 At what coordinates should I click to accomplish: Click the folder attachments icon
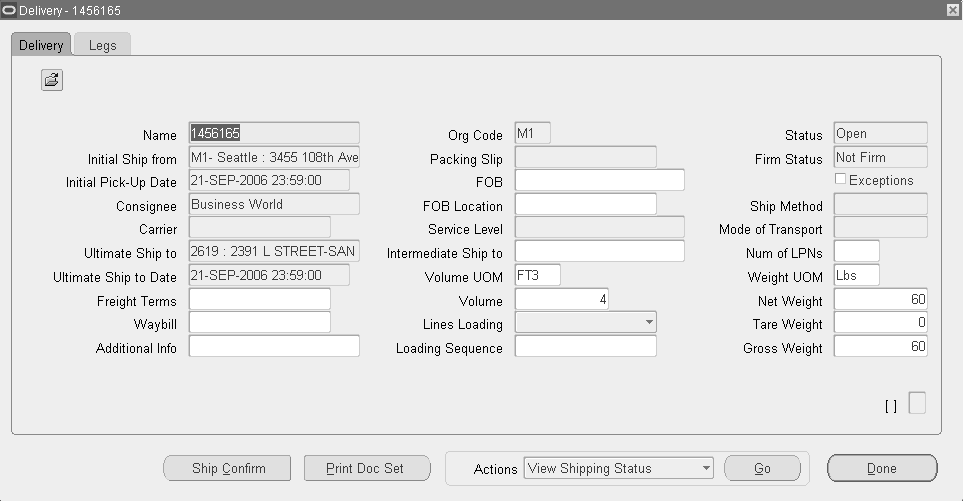coord(52,80)
